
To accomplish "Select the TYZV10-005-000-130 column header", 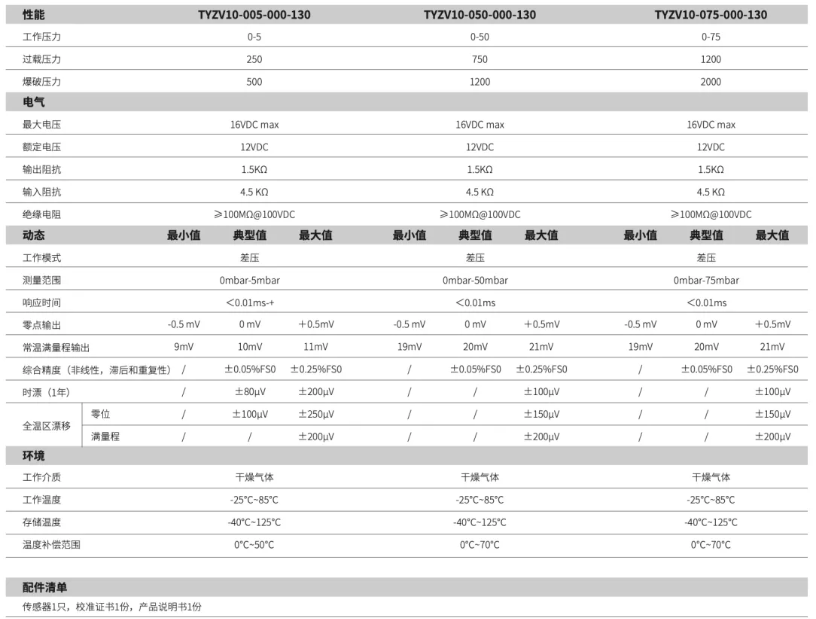I will tap(254, 15).
